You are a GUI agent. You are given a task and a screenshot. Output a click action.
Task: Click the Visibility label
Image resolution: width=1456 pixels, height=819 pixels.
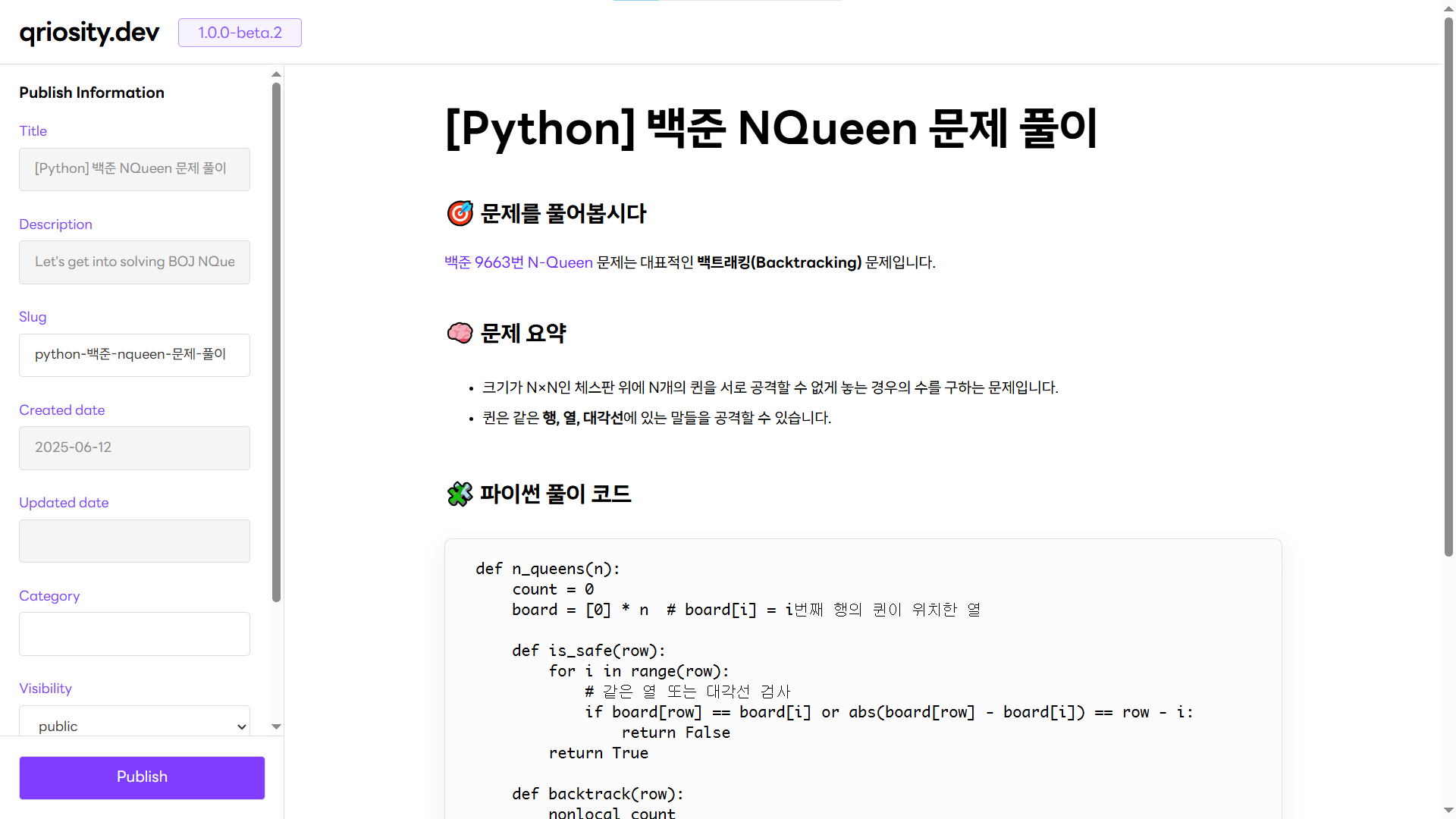[x=45, y=689]
